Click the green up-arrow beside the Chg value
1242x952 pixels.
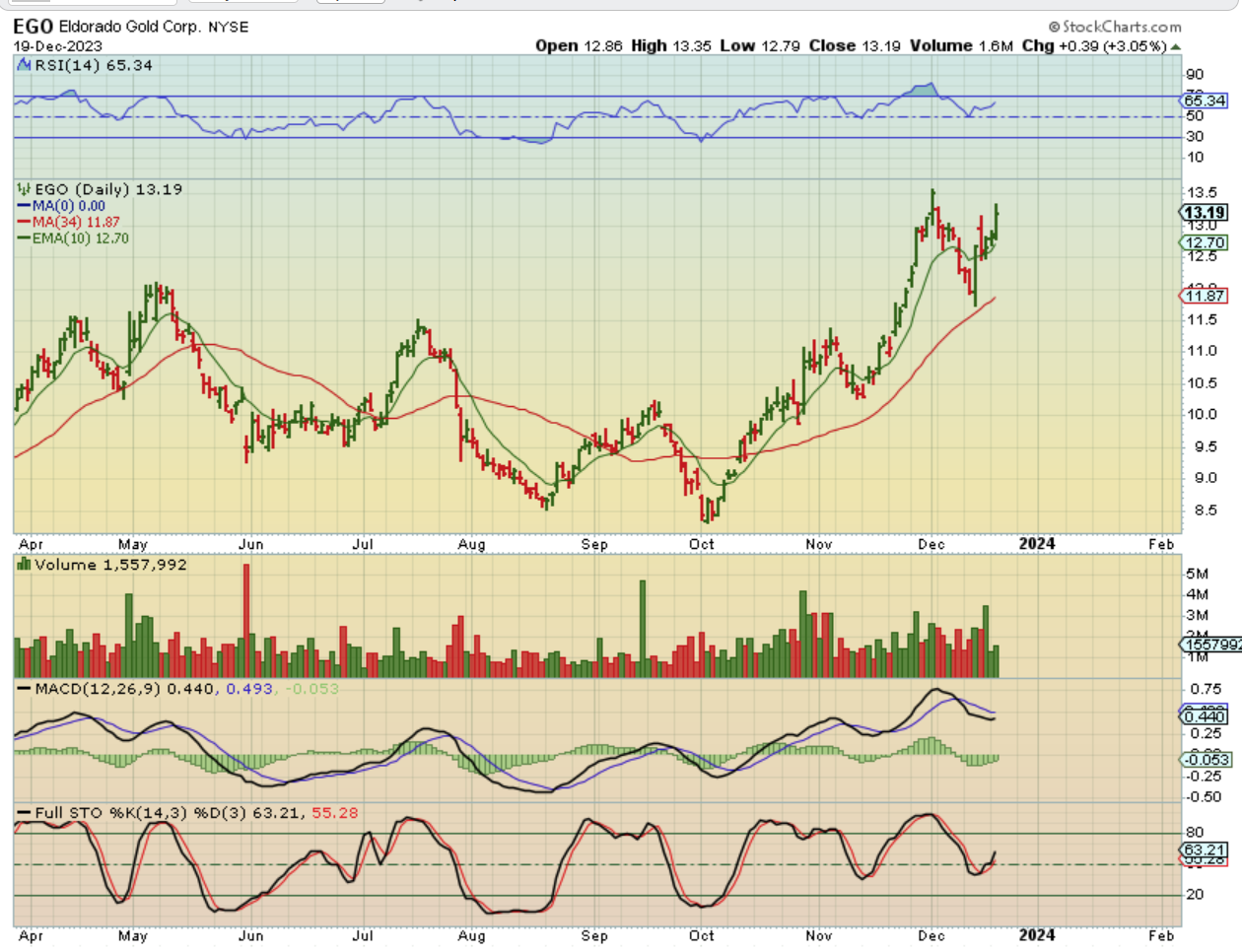[1176, 46]
